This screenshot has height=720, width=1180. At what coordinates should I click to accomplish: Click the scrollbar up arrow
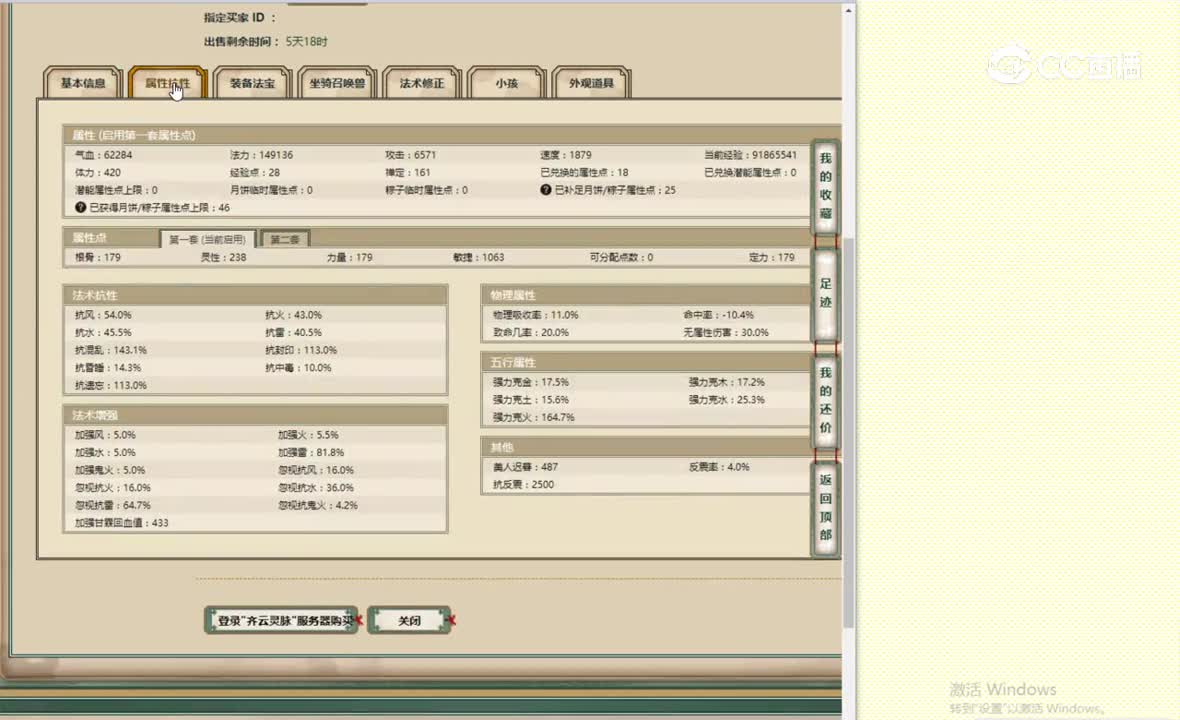(x=849, y=11)
